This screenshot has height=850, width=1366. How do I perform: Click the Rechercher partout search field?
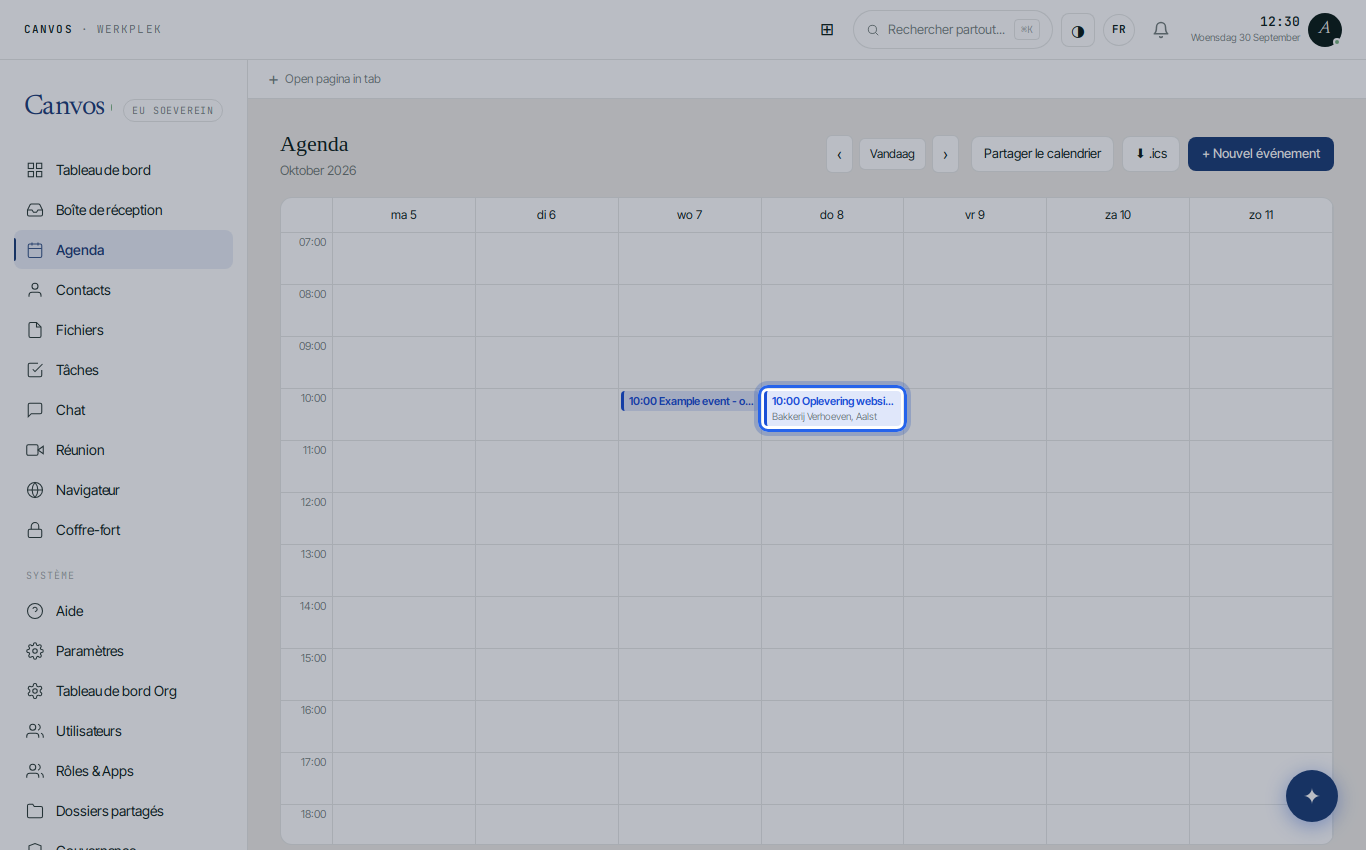(x=953, y=30)
